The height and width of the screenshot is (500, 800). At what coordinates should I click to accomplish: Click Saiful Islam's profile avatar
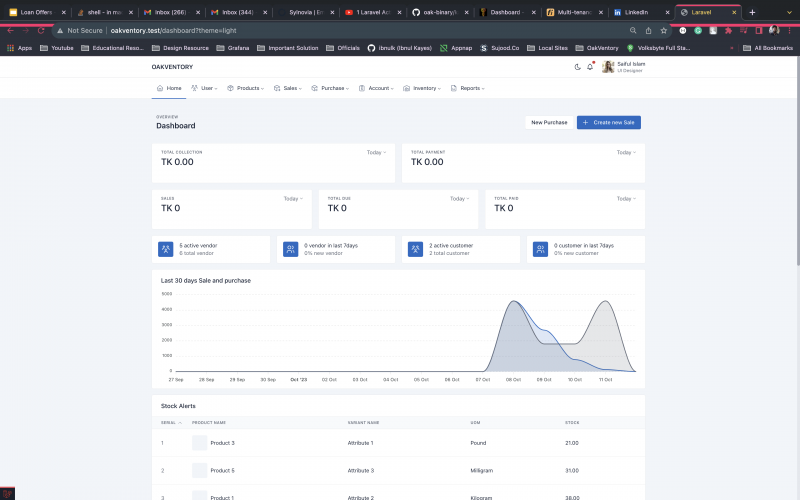coord(607,67)
